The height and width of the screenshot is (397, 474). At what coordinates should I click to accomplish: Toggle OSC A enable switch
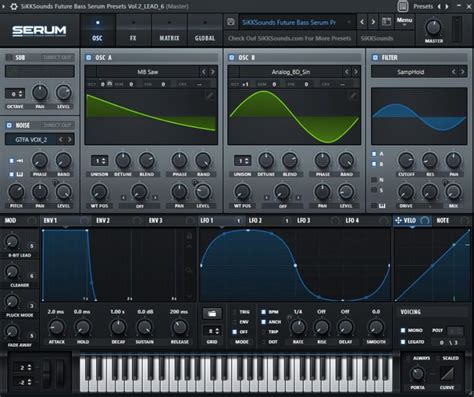(89, 57)
